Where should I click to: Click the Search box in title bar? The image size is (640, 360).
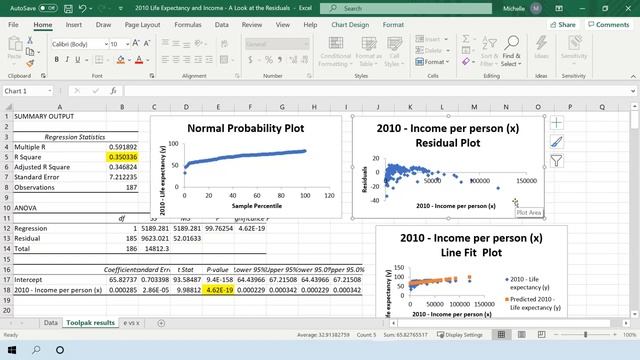click(406, 8)
